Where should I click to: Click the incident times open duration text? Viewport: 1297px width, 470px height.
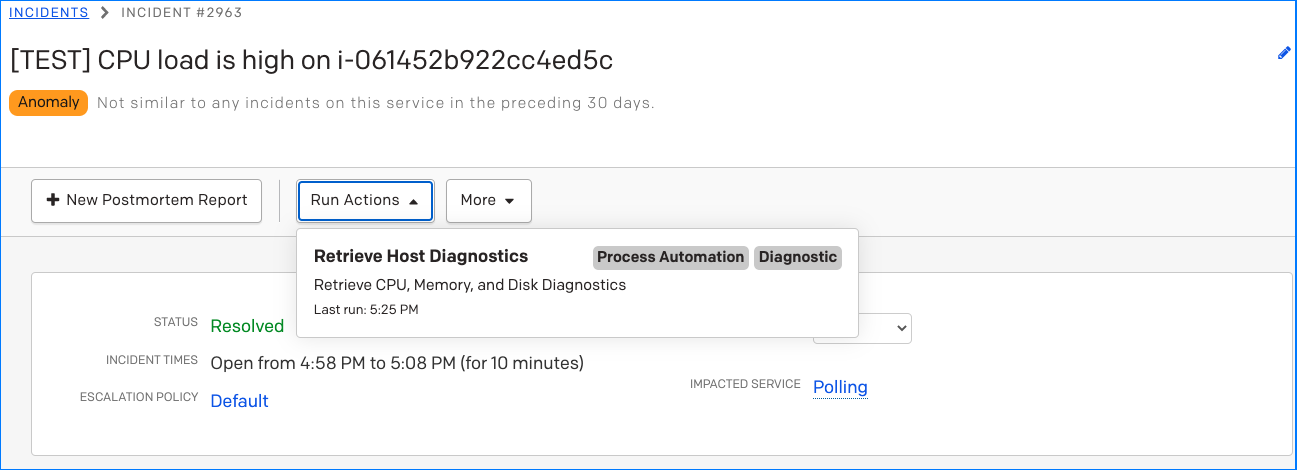397,363
